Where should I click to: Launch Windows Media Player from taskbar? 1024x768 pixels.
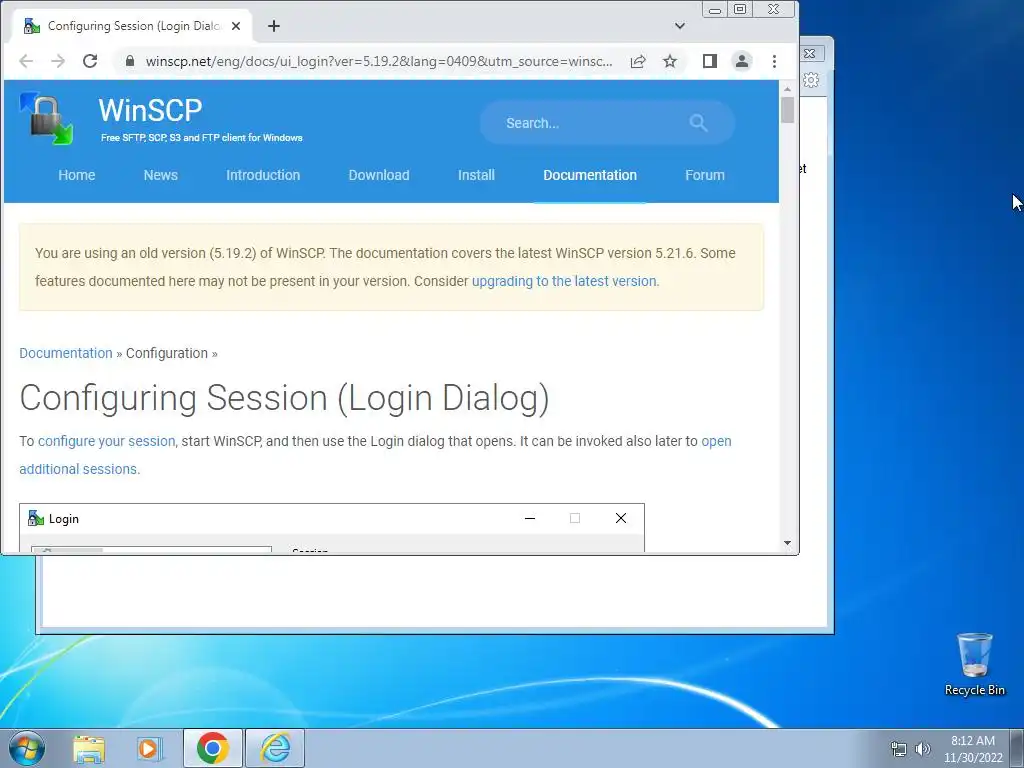pos(150,748)
